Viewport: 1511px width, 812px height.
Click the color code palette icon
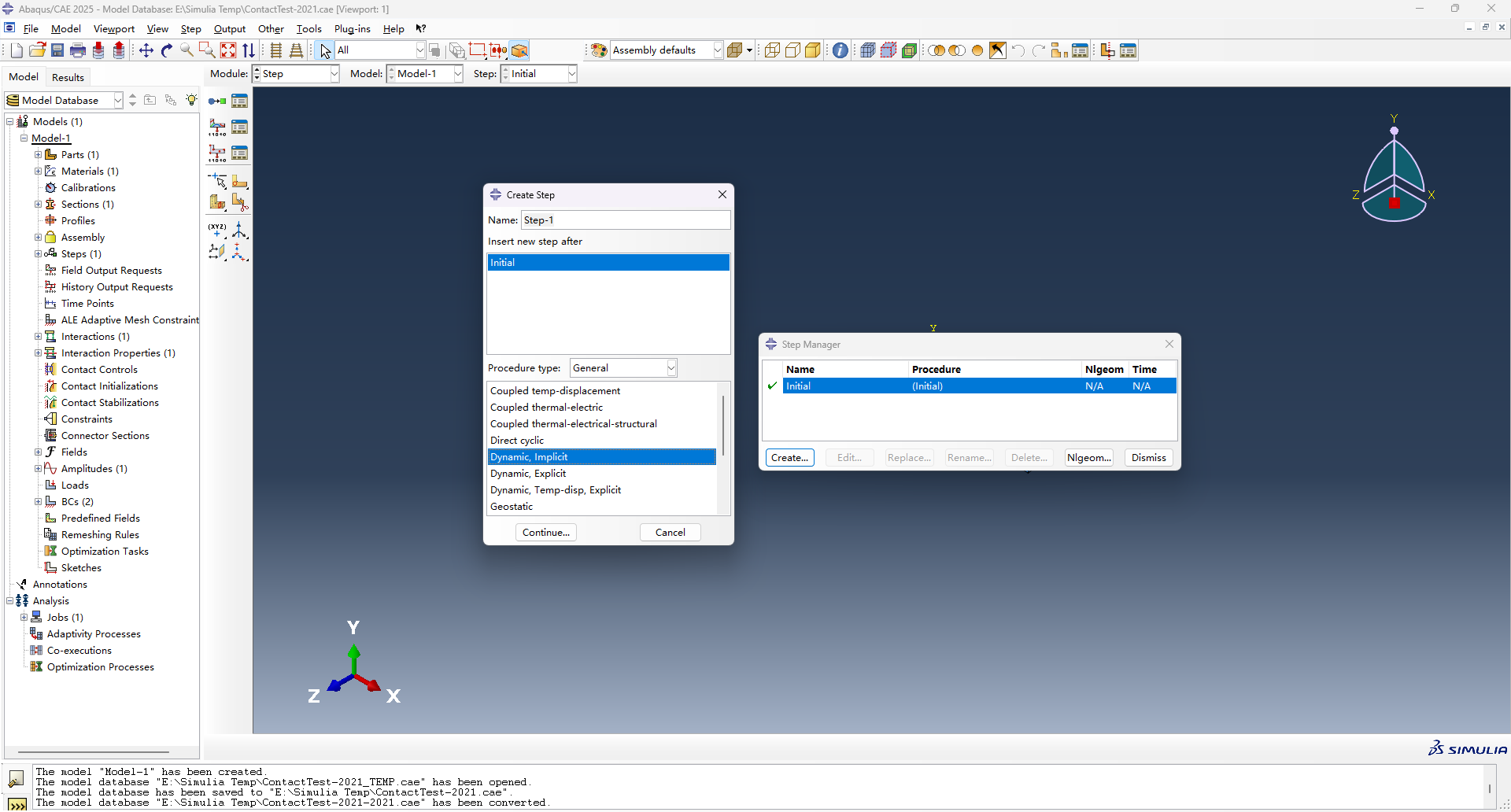pos(599,51)
